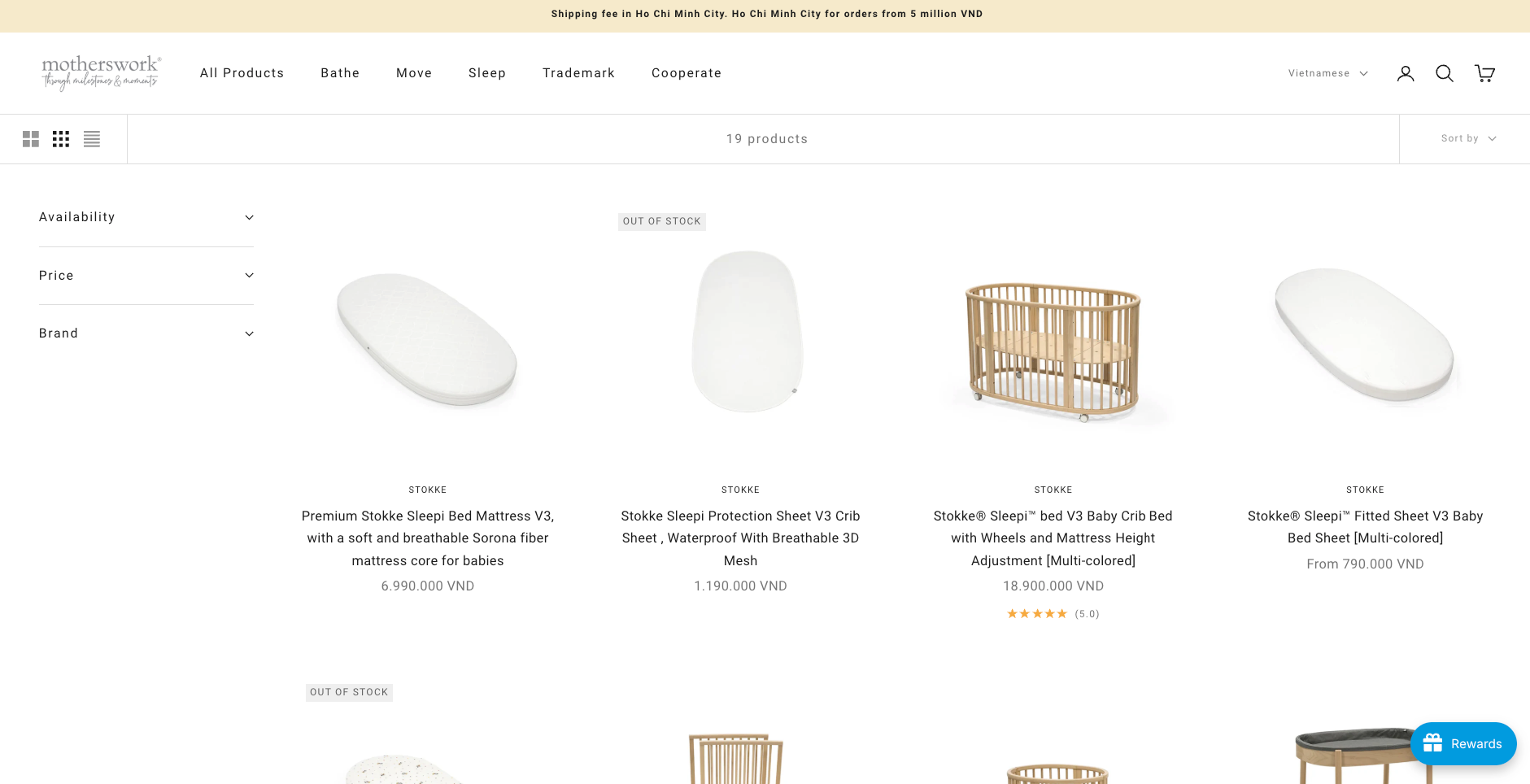Open the Sort by dropdown

tap(1468, 138)
